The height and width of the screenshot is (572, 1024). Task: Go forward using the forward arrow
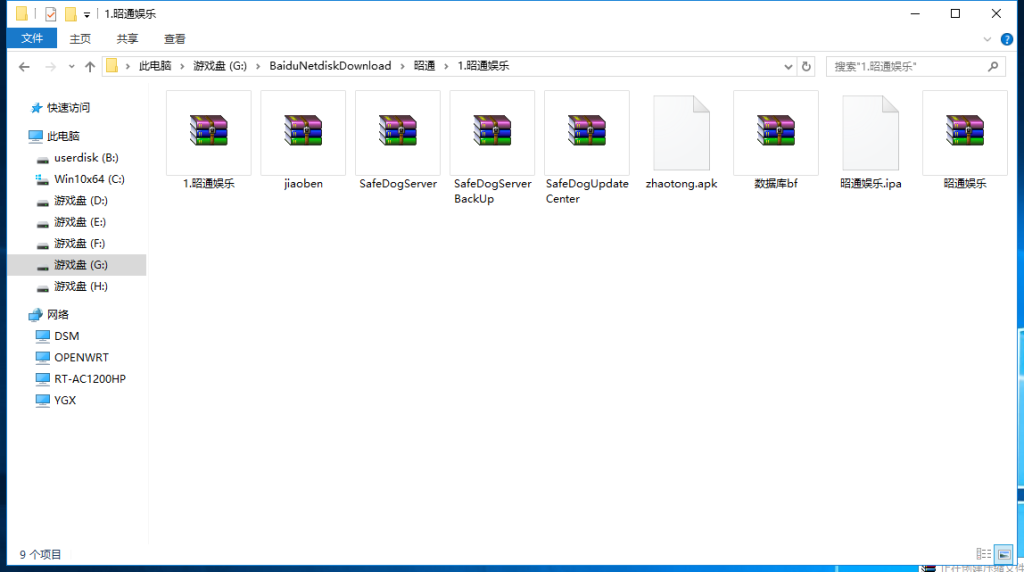[x=50, y=67]
